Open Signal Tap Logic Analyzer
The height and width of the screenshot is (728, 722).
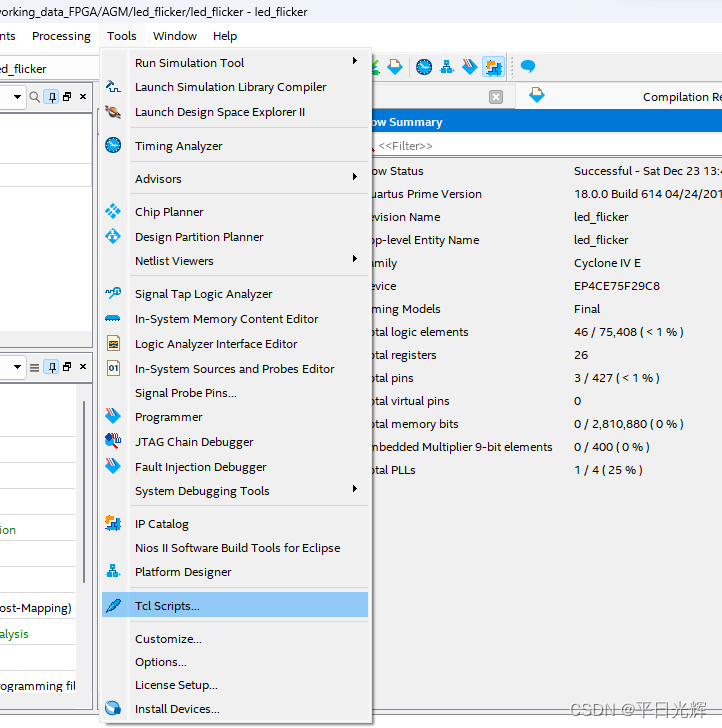[x=235, y=294]
